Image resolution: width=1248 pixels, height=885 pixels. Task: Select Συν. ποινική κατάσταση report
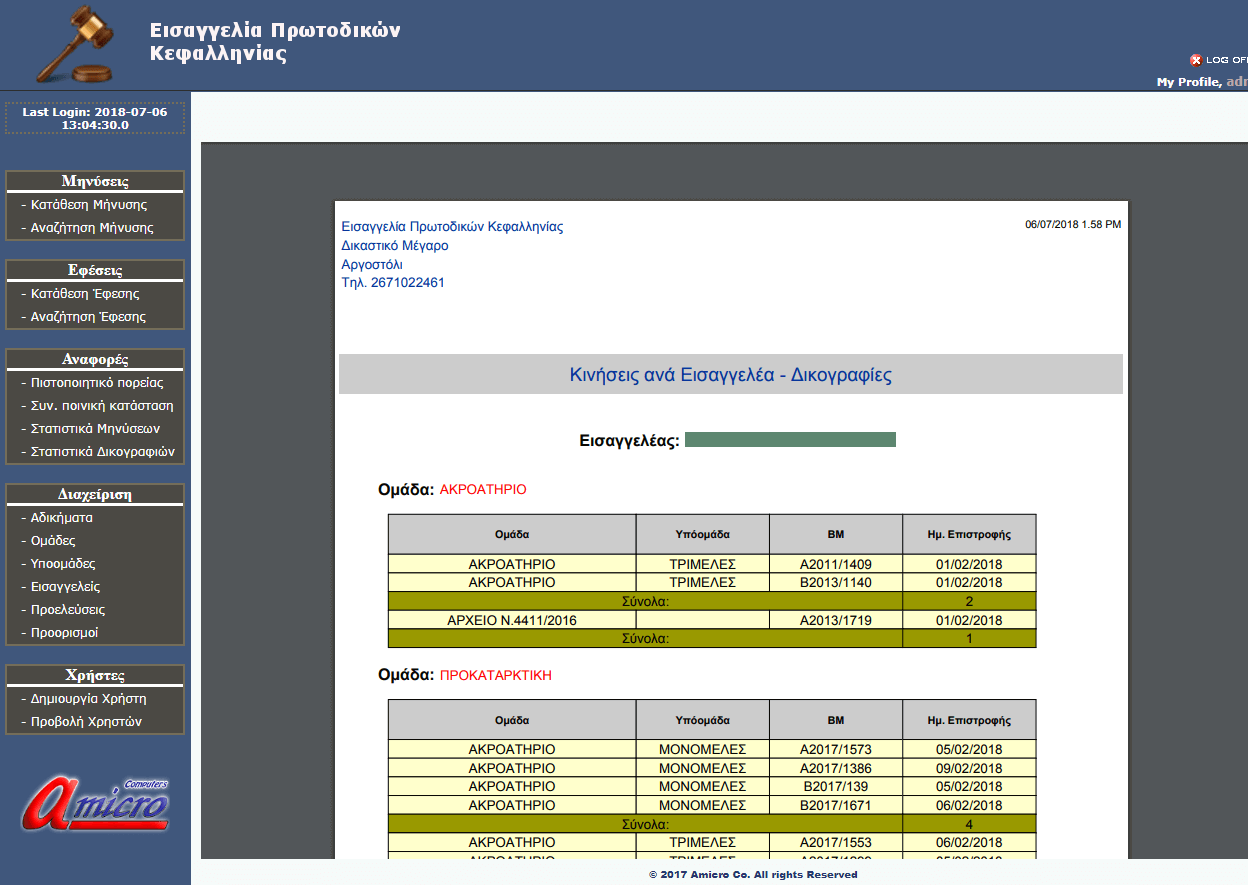point(102,406)
